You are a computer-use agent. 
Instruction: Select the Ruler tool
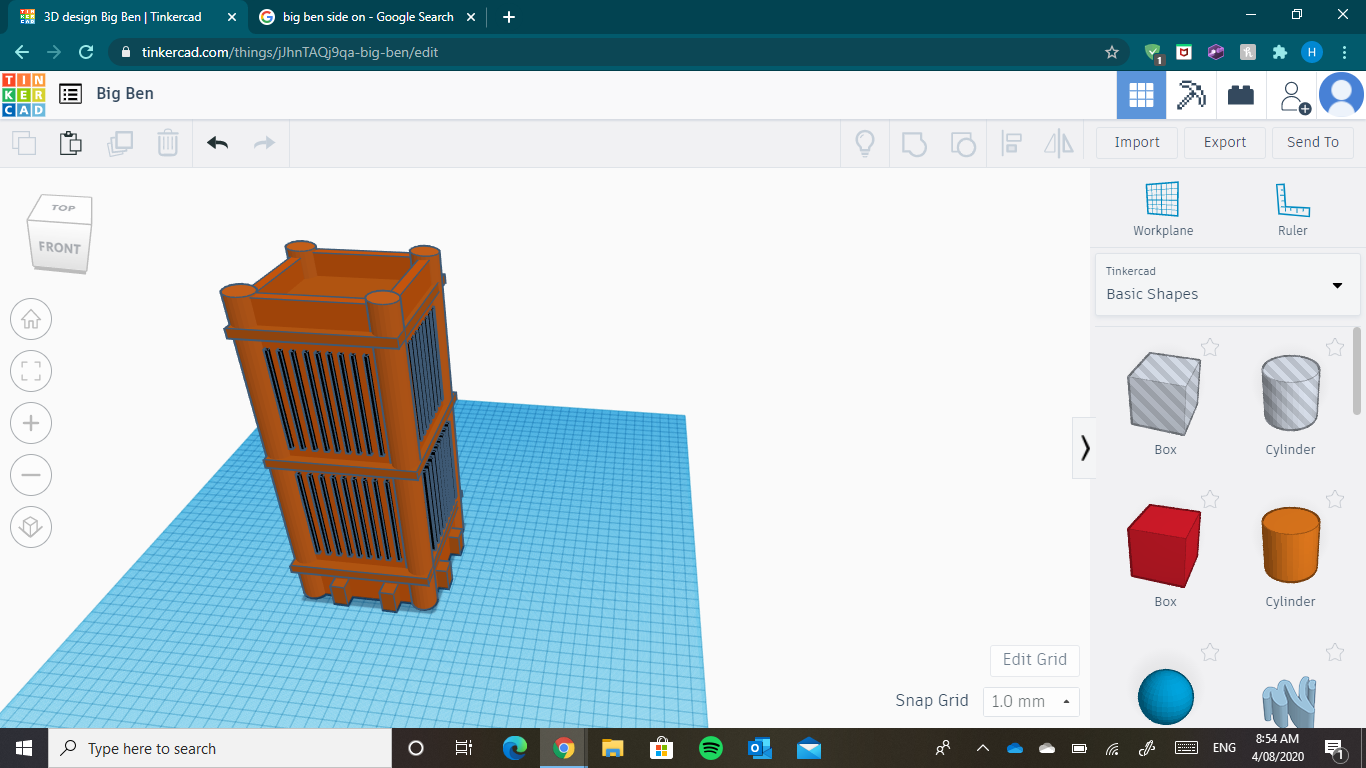pyautogui.click(x=1292, y=208)
